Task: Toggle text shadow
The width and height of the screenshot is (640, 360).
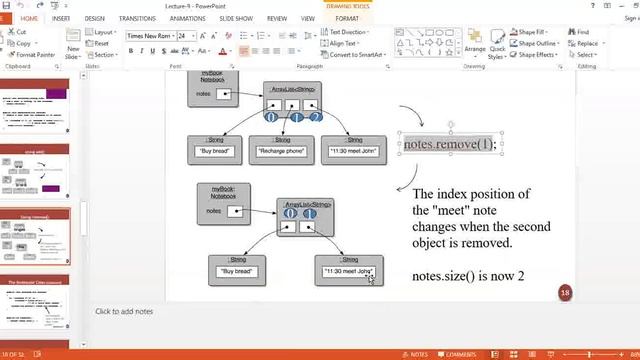Action: pos(163,51)
